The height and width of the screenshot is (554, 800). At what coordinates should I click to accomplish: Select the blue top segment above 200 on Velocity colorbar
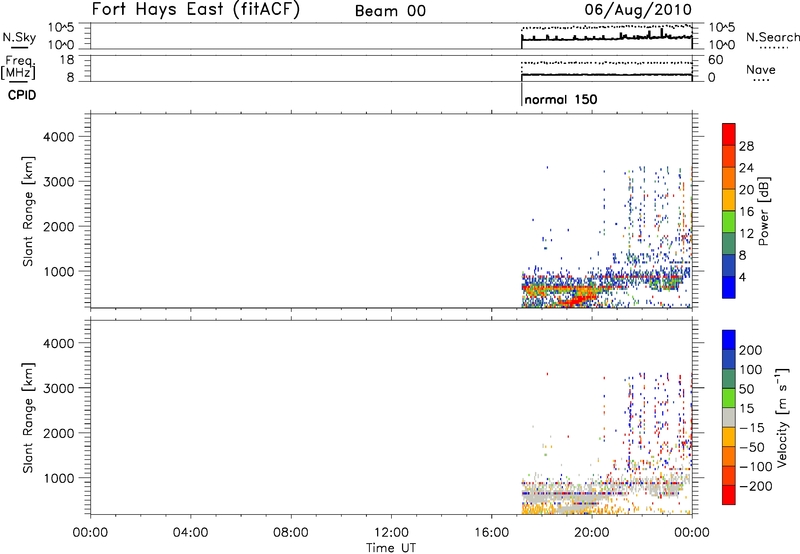coord(729,340)
